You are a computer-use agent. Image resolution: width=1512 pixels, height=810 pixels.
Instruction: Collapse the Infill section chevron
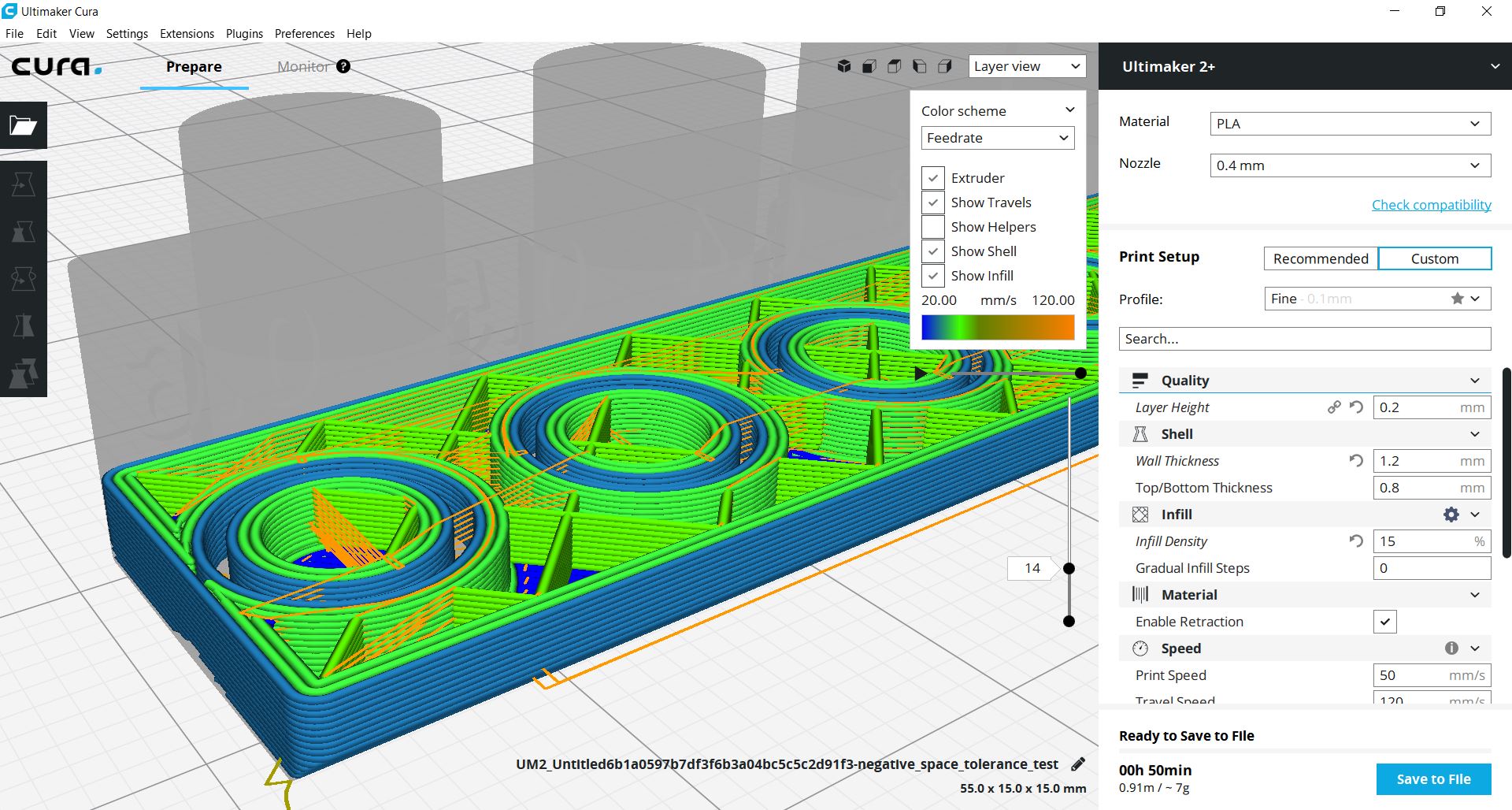(x=1475, y=515)
